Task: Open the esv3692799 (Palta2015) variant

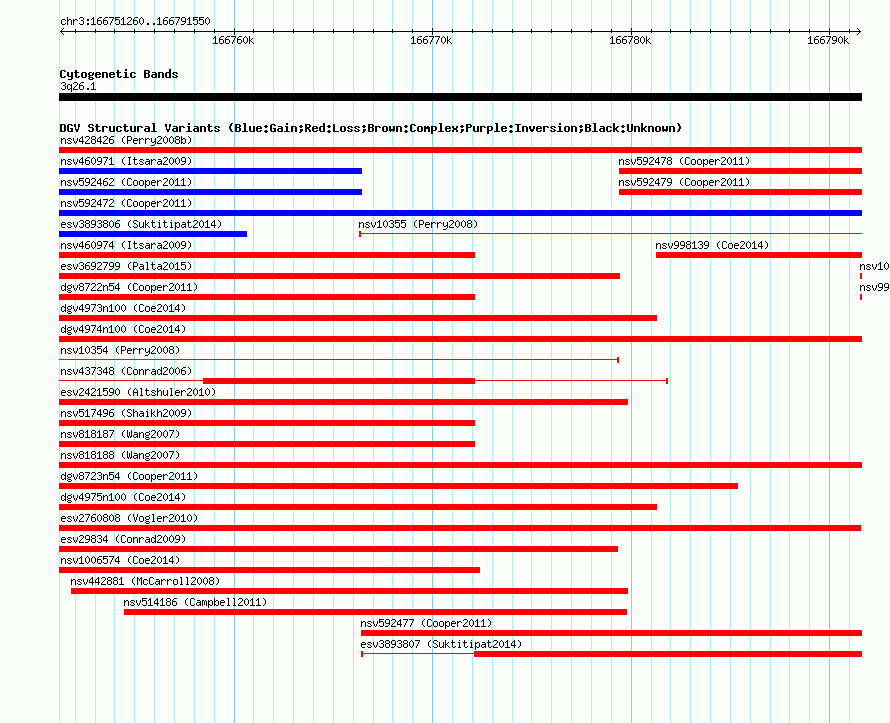Action: pyautogui.click(x=126, y=266)
